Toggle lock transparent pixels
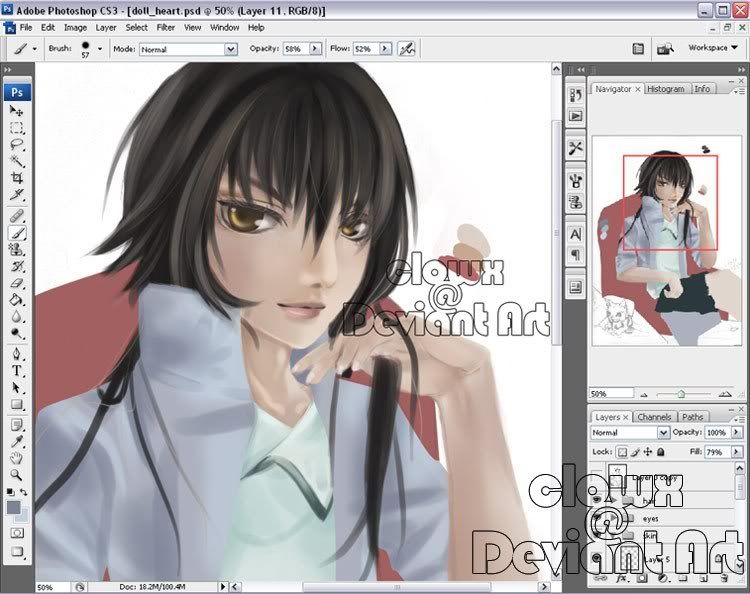 tap(621, 452)
